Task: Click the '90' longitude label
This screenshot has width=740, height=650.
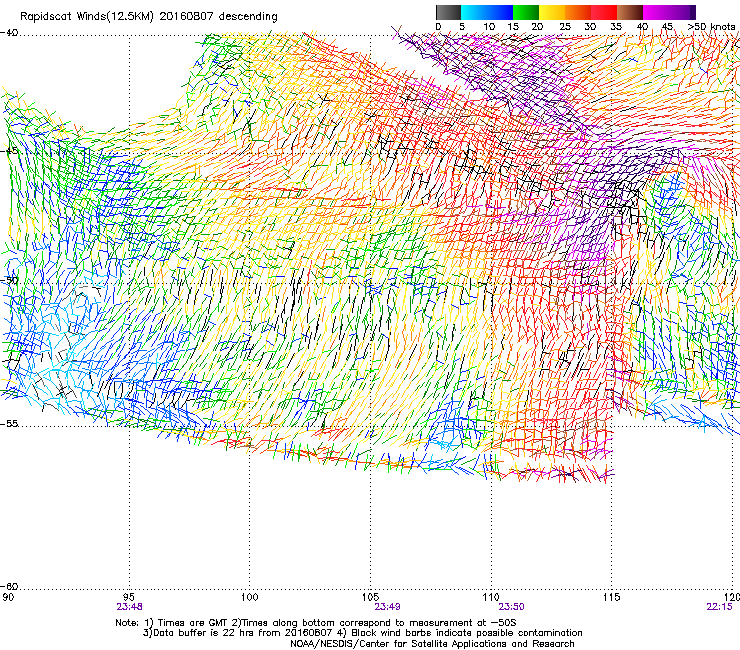Action: (x=8, y=597)
